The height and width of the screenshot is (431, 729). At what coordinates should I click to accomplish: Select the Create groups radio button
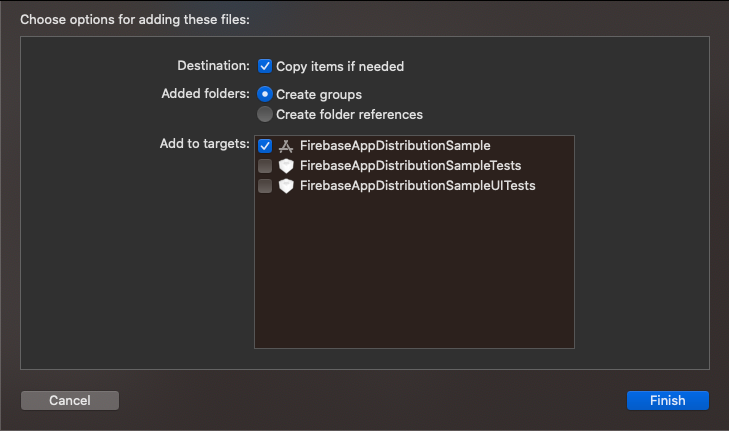[265, 94]
